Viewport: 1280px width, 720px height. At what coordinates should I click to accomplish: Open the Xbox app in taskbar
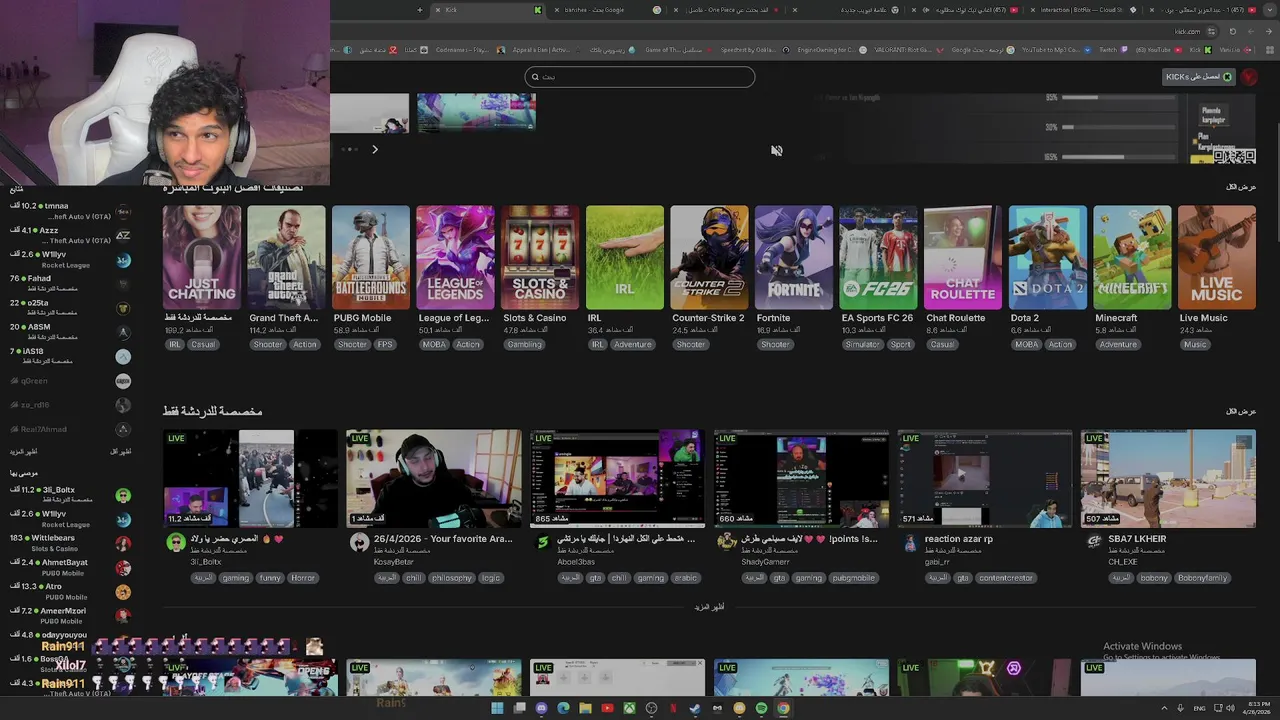[x=629, y=708]
